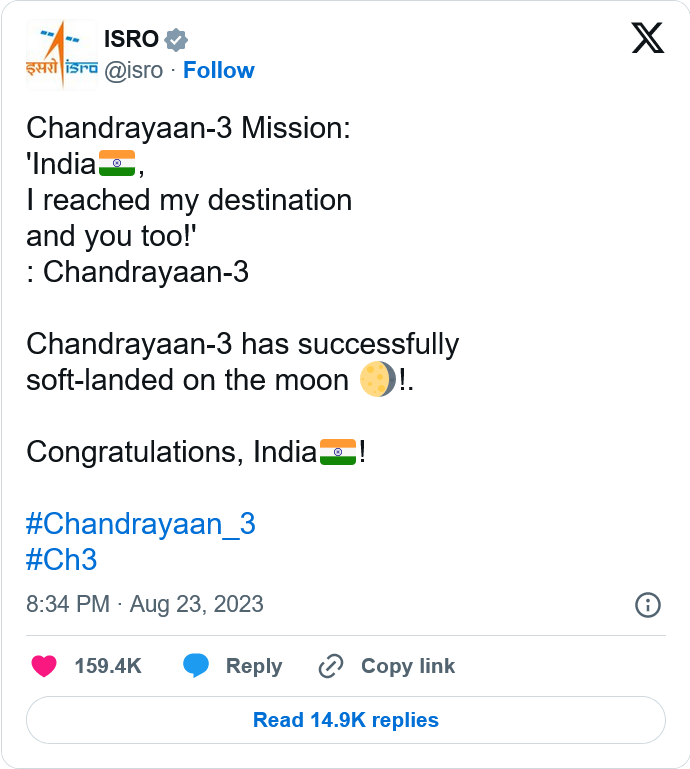This screenshot has height=769, width=690.
Task: Open the ISRO display name link
Action: (x=131, y=40)
